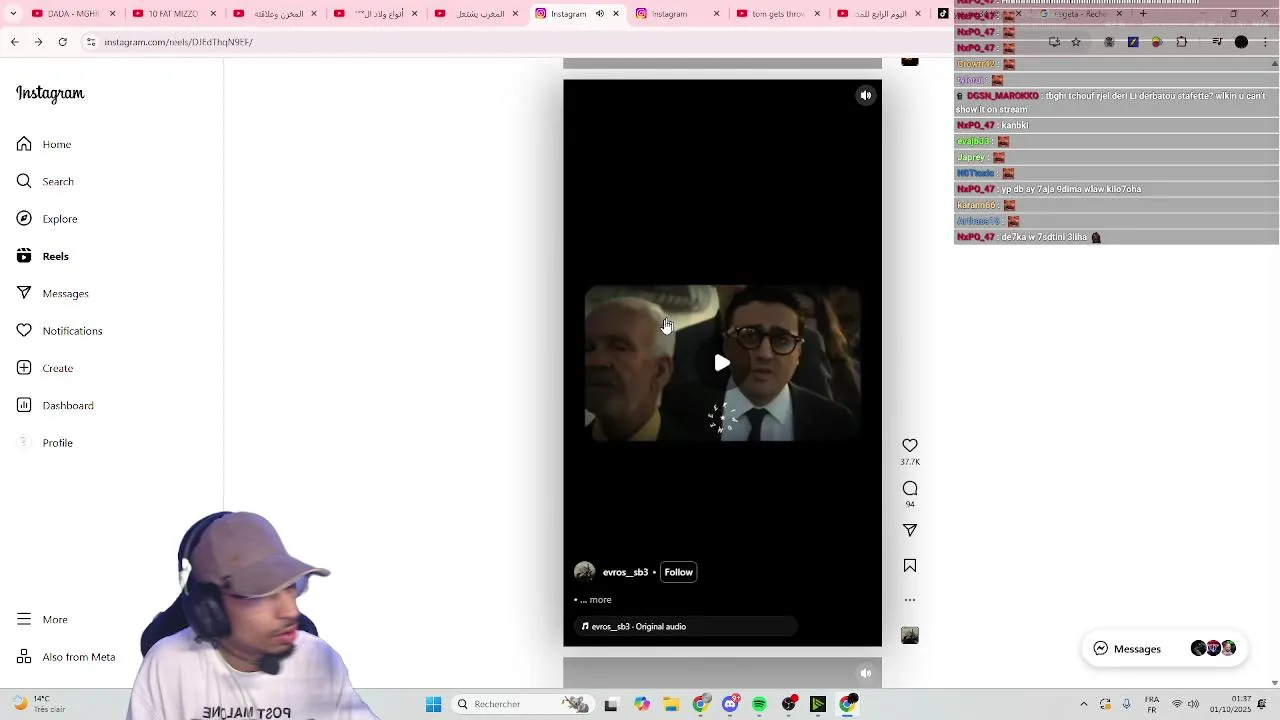Reload the Instagram page
The image size is (1280, 720).
(x=62, y=42)
